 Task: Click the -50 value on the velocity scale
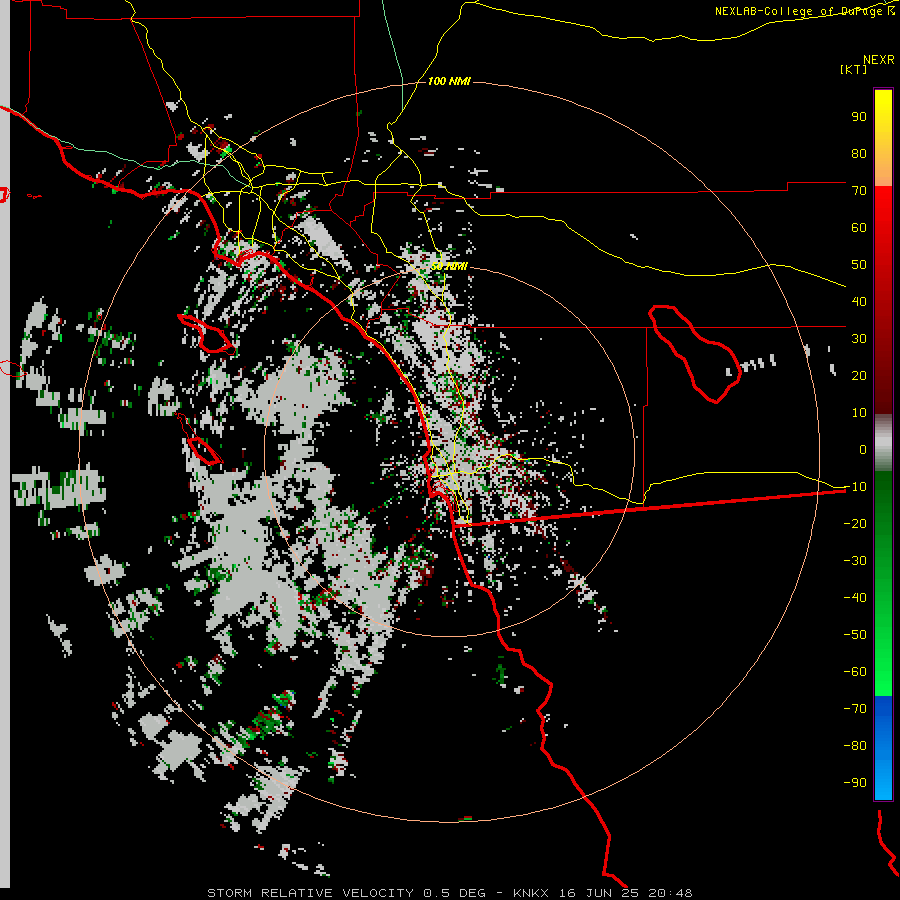[855, 634]
